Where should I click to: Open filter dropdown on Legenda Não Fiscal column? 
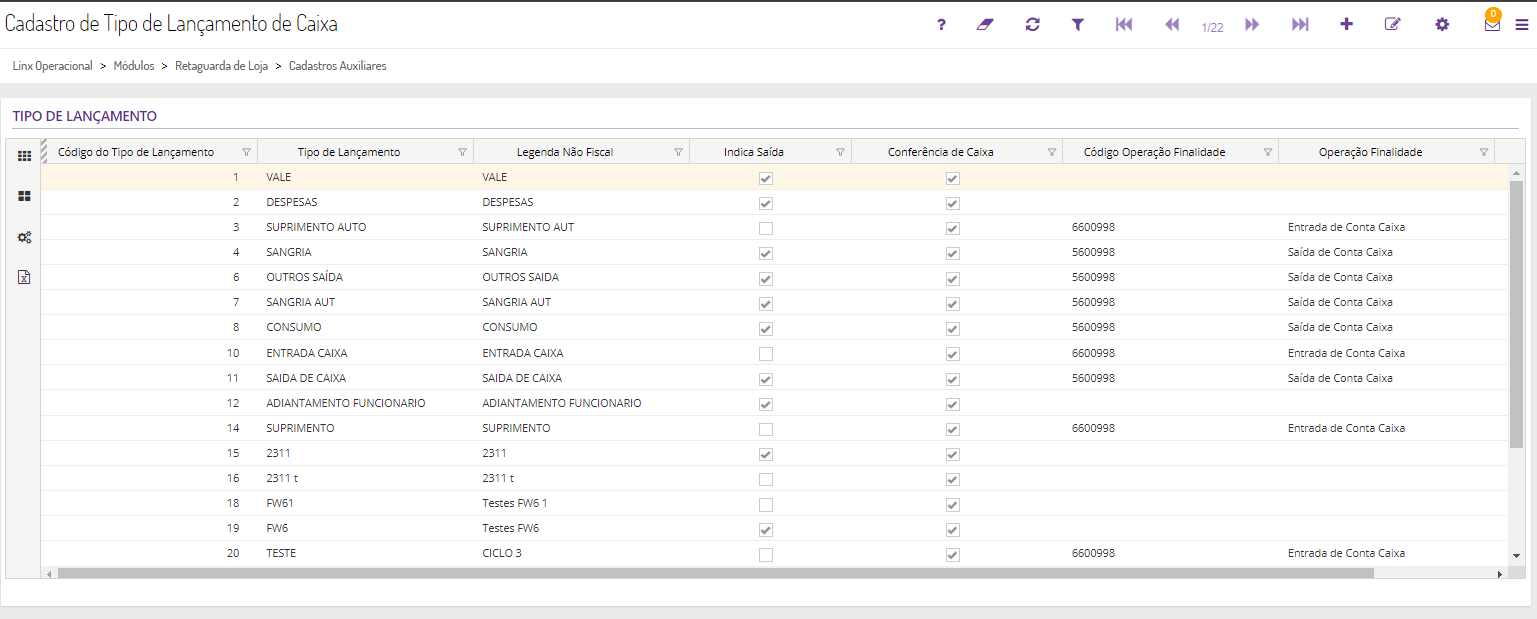point(678,152)
